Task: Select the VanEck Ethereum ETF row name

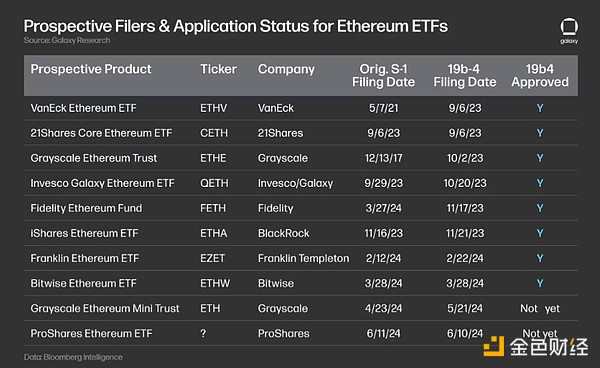Action: [x=83, y=108]
